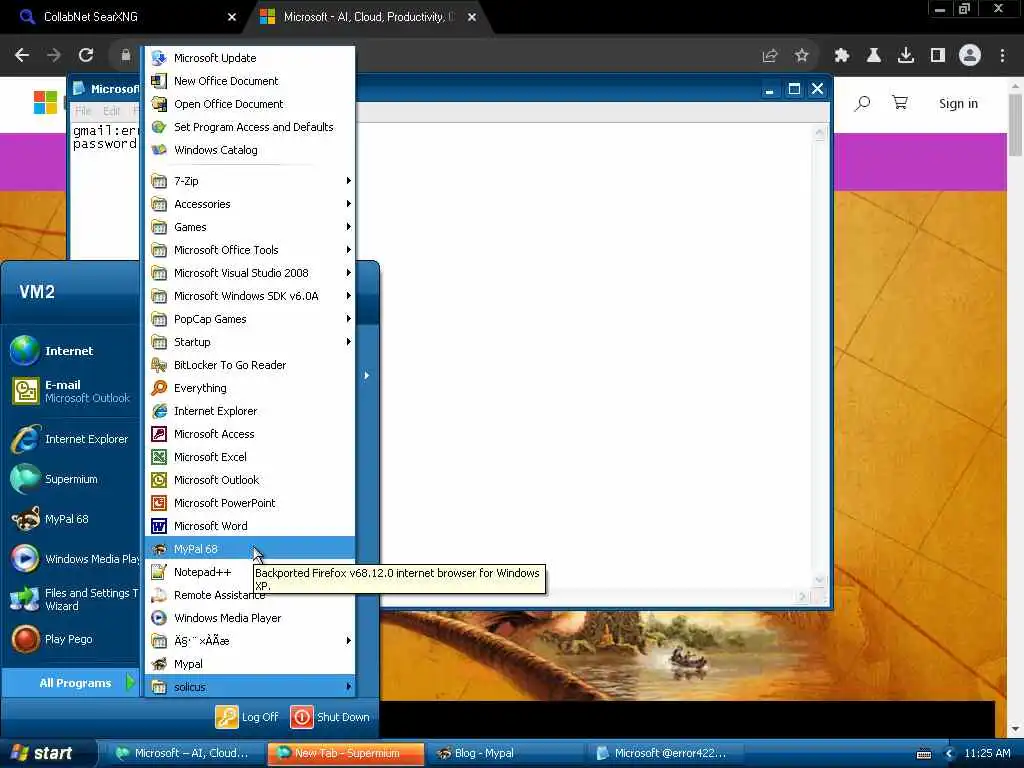Click the Sign in link

click(x=958, y=103)
